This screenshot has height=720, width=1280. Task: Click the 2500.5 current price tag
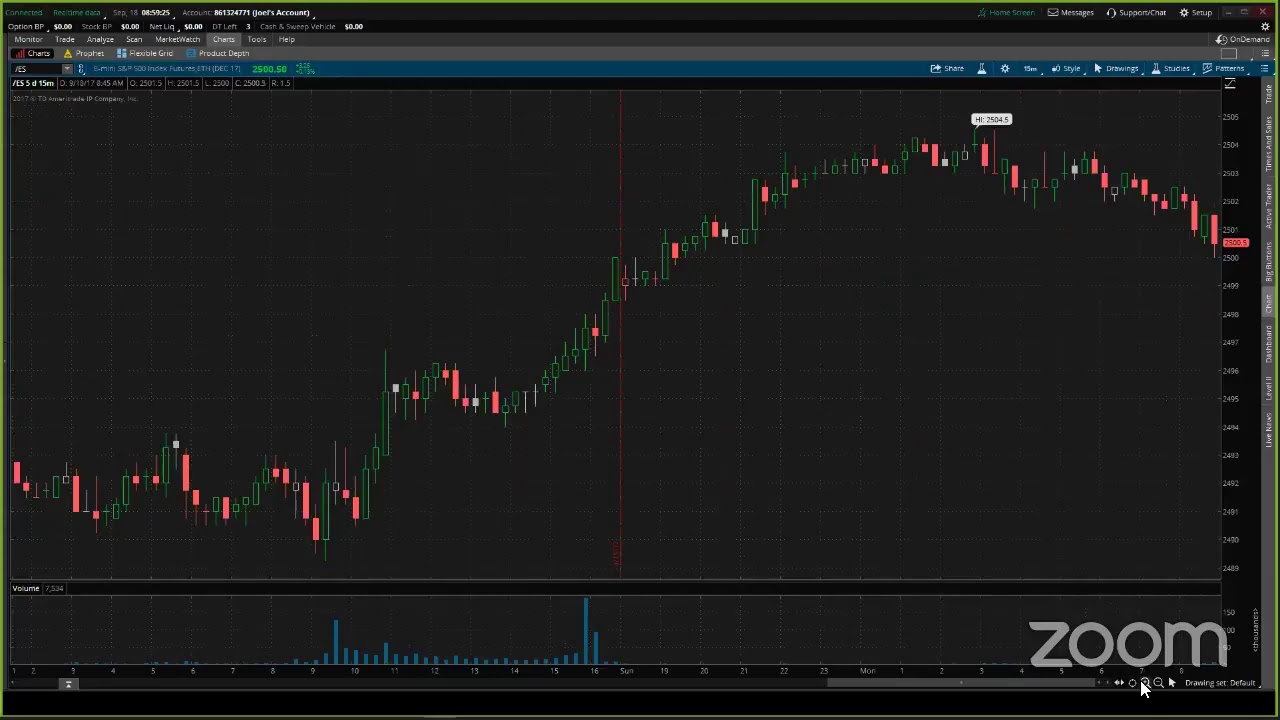pyautogui.click(x=1236, y=243)
